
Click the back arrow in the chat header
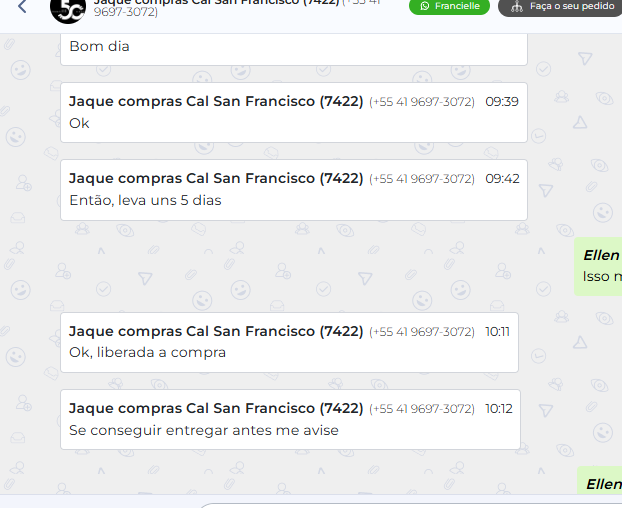click(x=22, y=9)
